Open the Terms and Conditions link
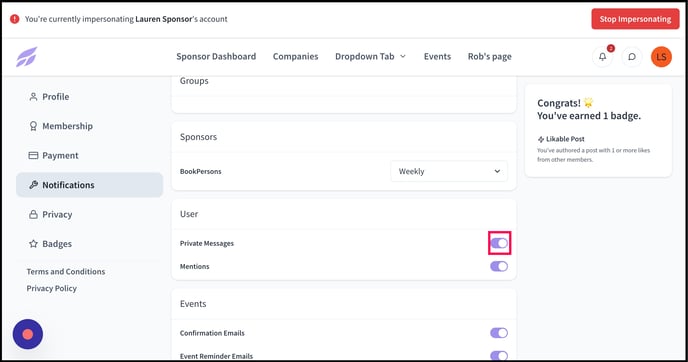688x362 pixels. tap(66, 272)
